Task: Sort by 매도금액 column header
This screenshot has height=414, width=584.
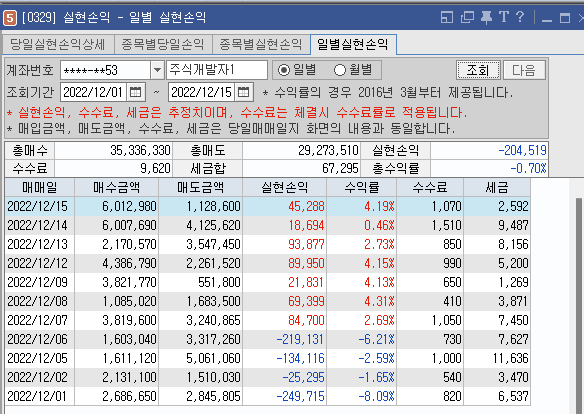Action: click(x=200, y=187)
